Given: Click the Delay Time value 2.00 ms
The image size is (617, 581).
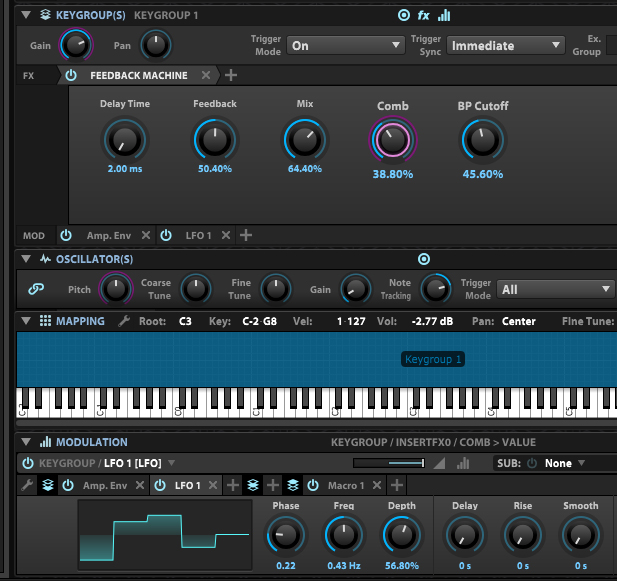Looking at the screenshot, I should click(125, 169).
